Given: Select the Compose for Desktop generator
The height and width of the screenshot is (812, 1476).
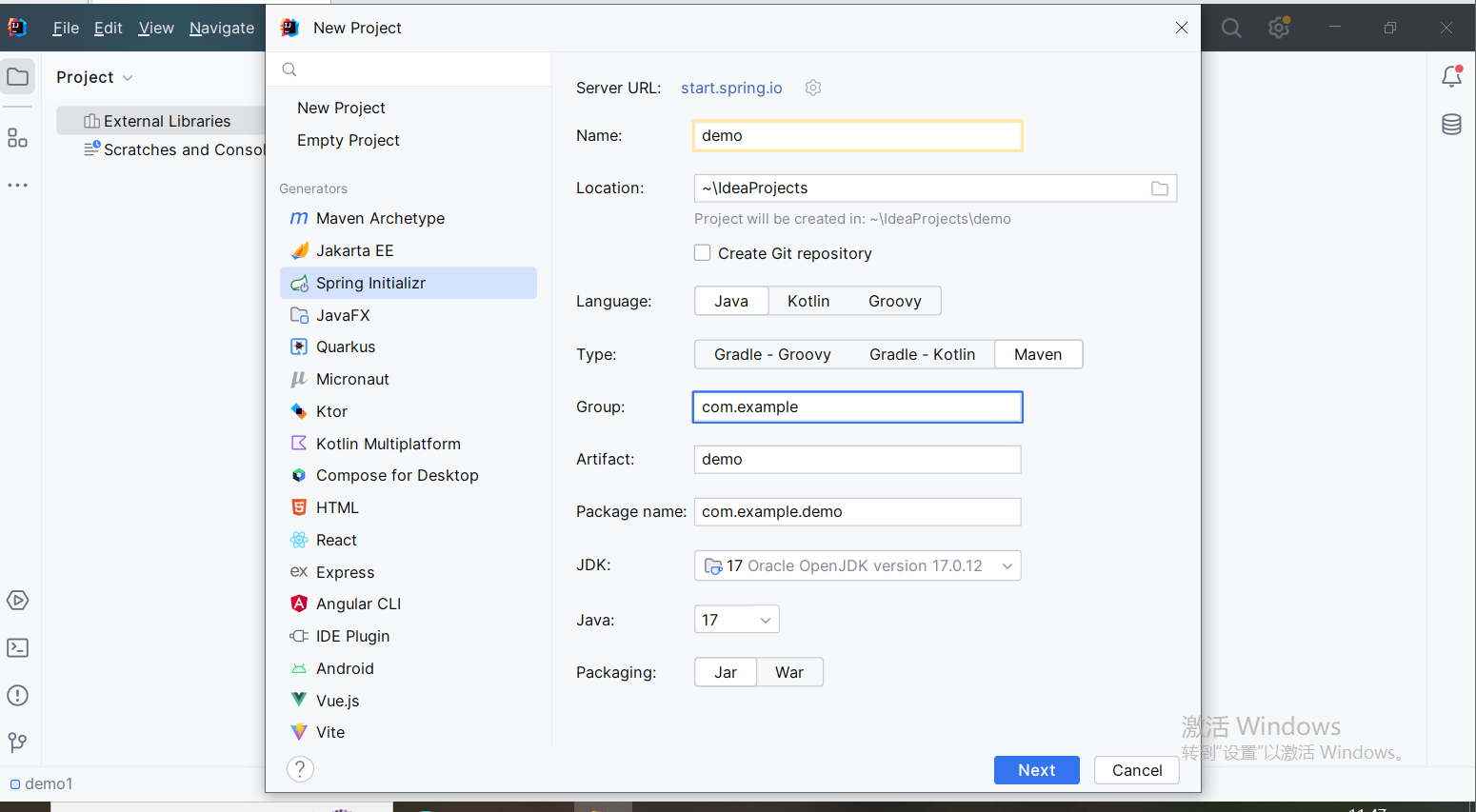Looking at the screenshot, I should click(x=409, y=475).
